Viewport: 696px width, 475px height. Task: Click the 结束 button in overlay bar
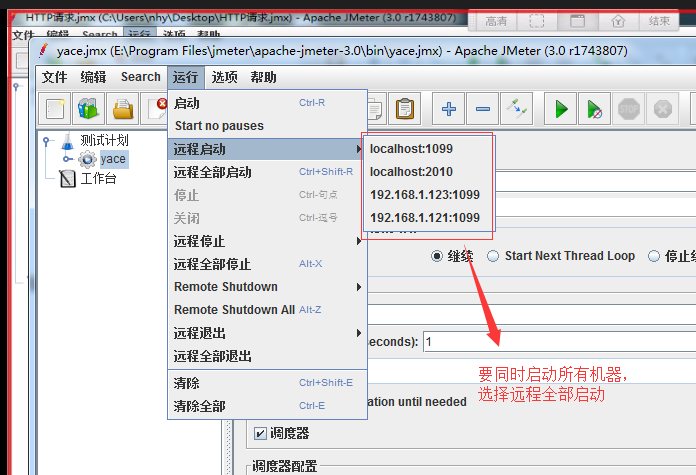tap(659, 21)
